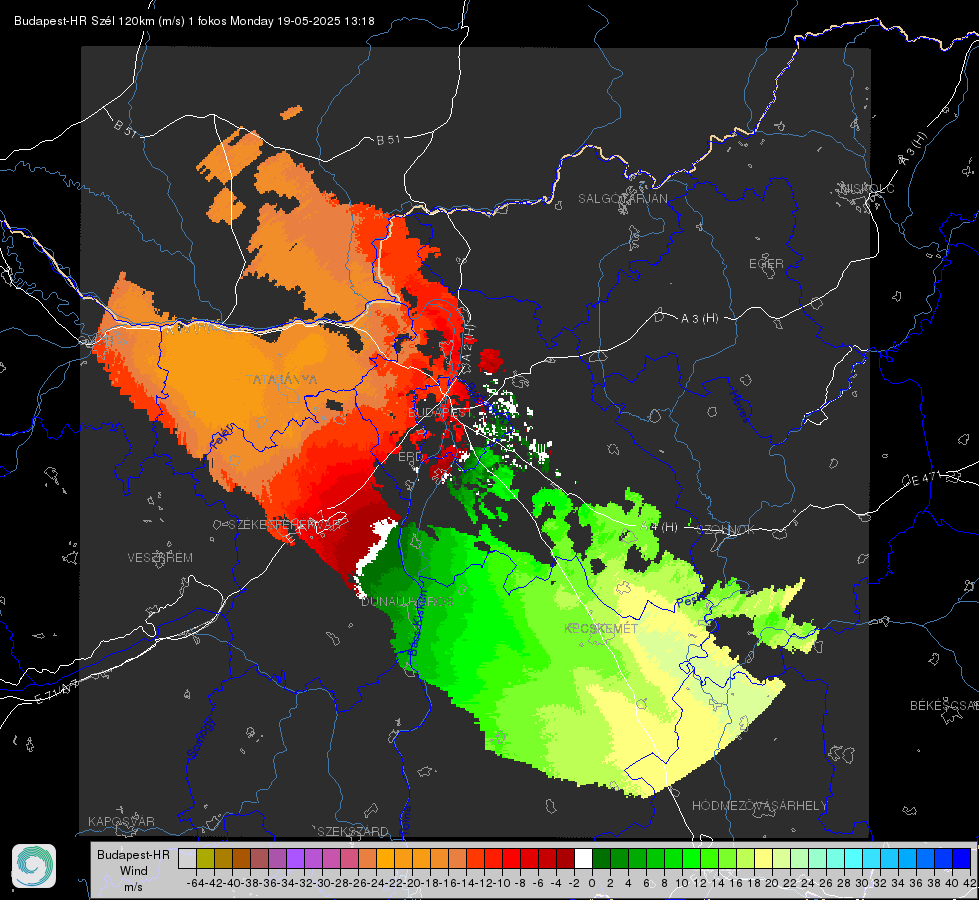979x900 pixels.
Task: Click the A 4 (H) road label
Action: point(659,527)
